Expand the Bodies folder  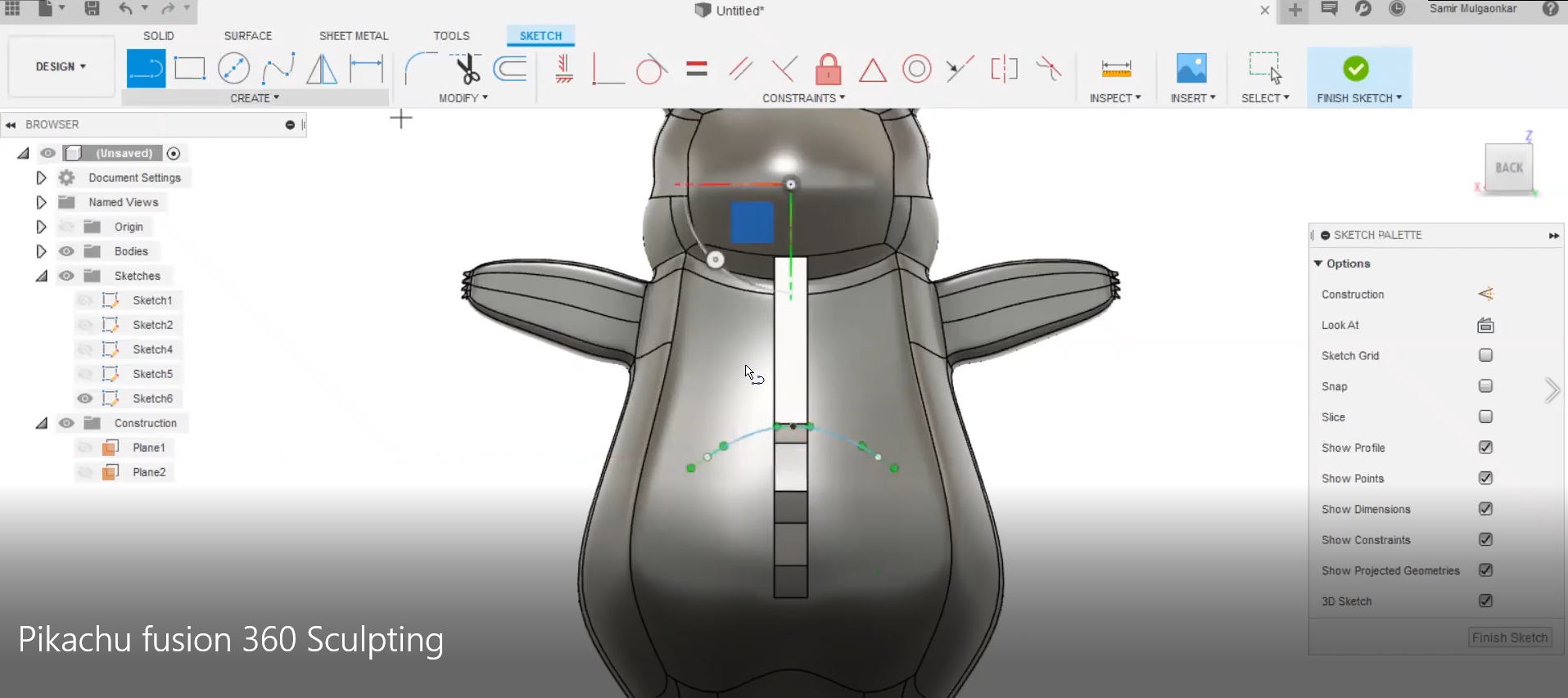click(x=41, y=251)
